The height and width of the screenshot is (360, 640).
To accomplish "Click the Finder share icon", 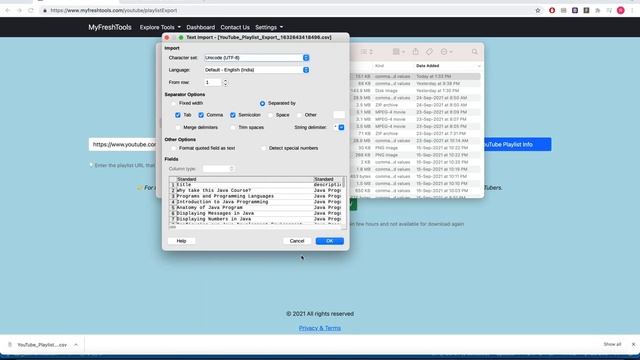I will click(416, 51).
